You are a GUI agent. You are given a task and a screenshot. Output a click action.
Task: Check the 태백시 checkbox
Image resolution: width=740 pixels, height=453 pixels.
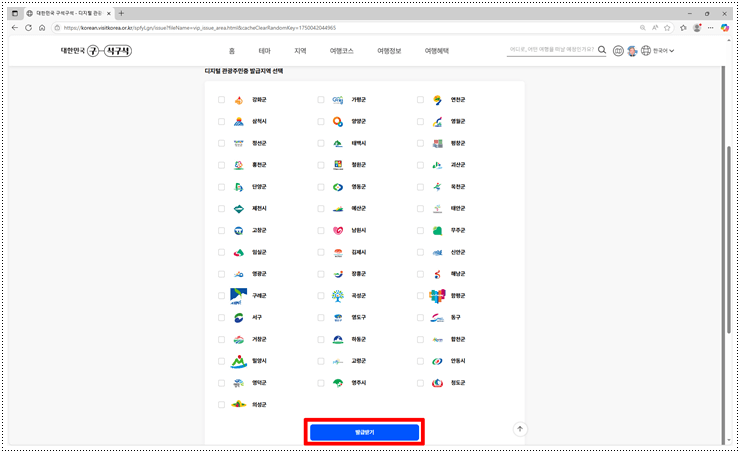pos(321,143)
